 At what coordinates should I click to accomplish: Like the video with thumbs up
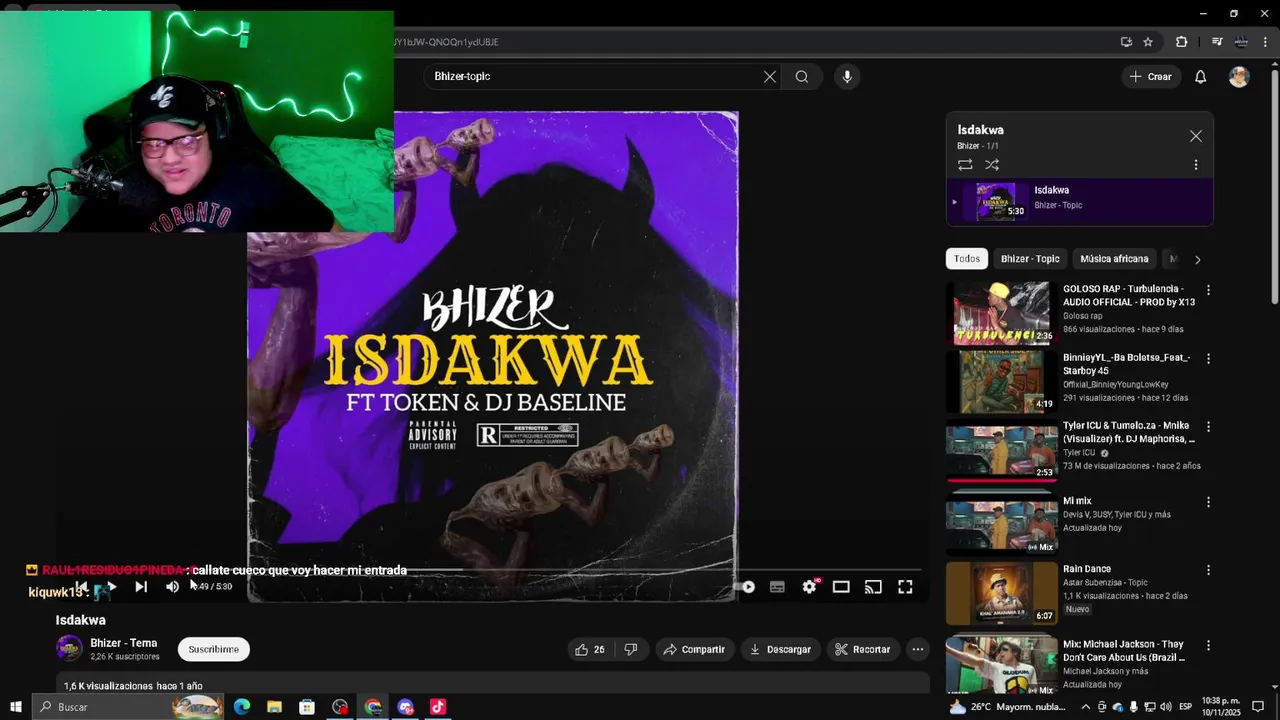[590, 649]
